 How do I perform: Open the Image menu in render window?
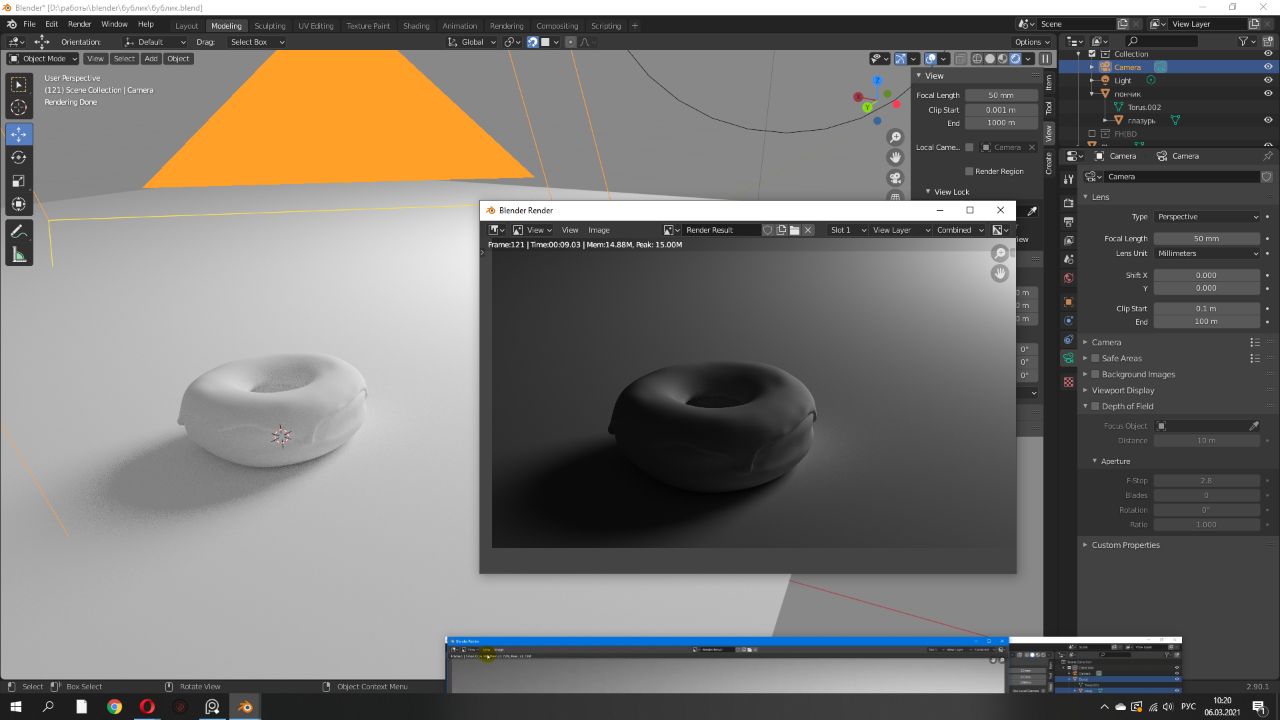coord(599,230)
